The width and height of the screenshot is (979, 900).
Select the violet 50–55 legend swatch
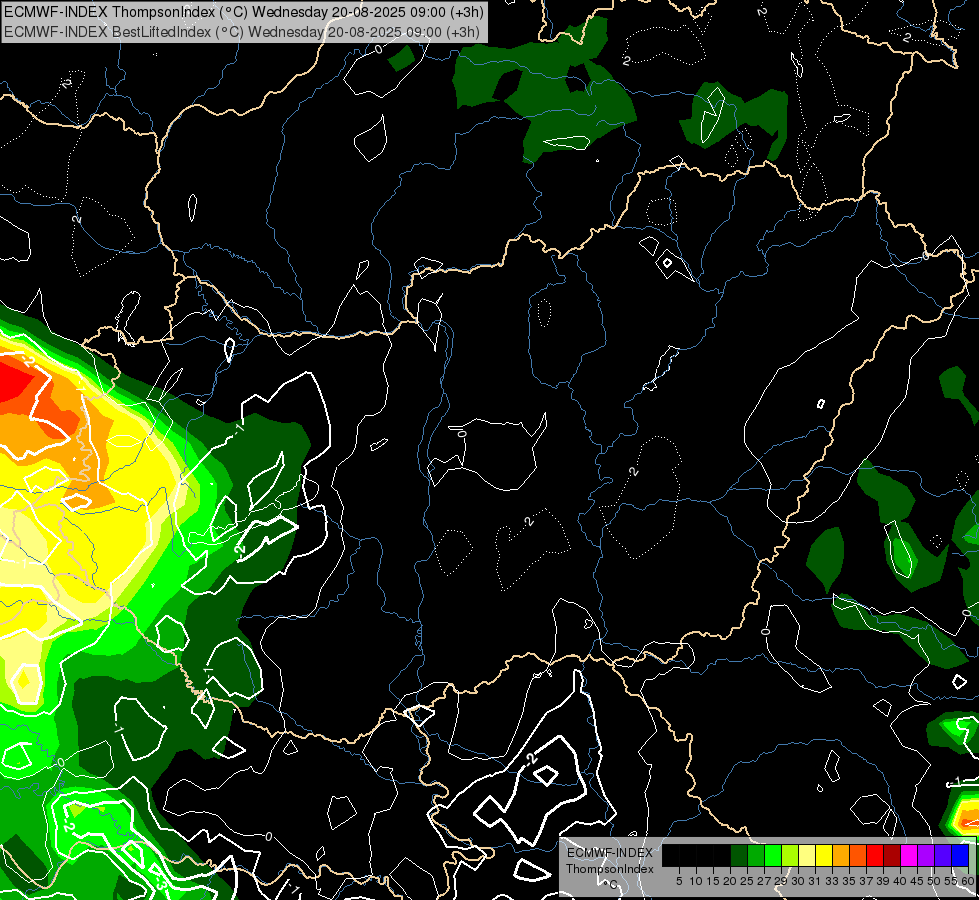pyautogui.click(x=943, y=855)
